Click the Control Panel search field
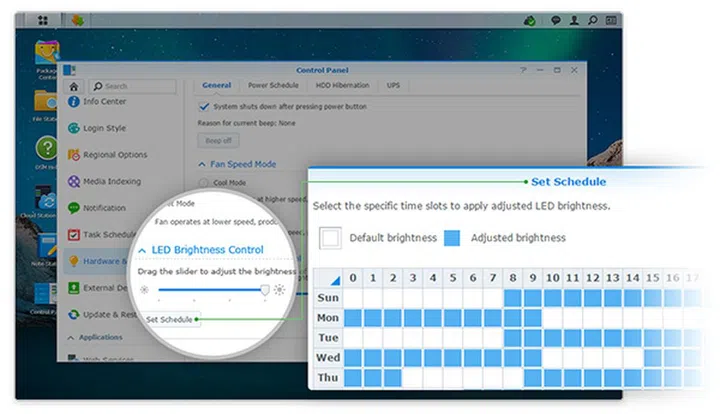The width and height of the screenshot is (720, 414). pos(134,86)
